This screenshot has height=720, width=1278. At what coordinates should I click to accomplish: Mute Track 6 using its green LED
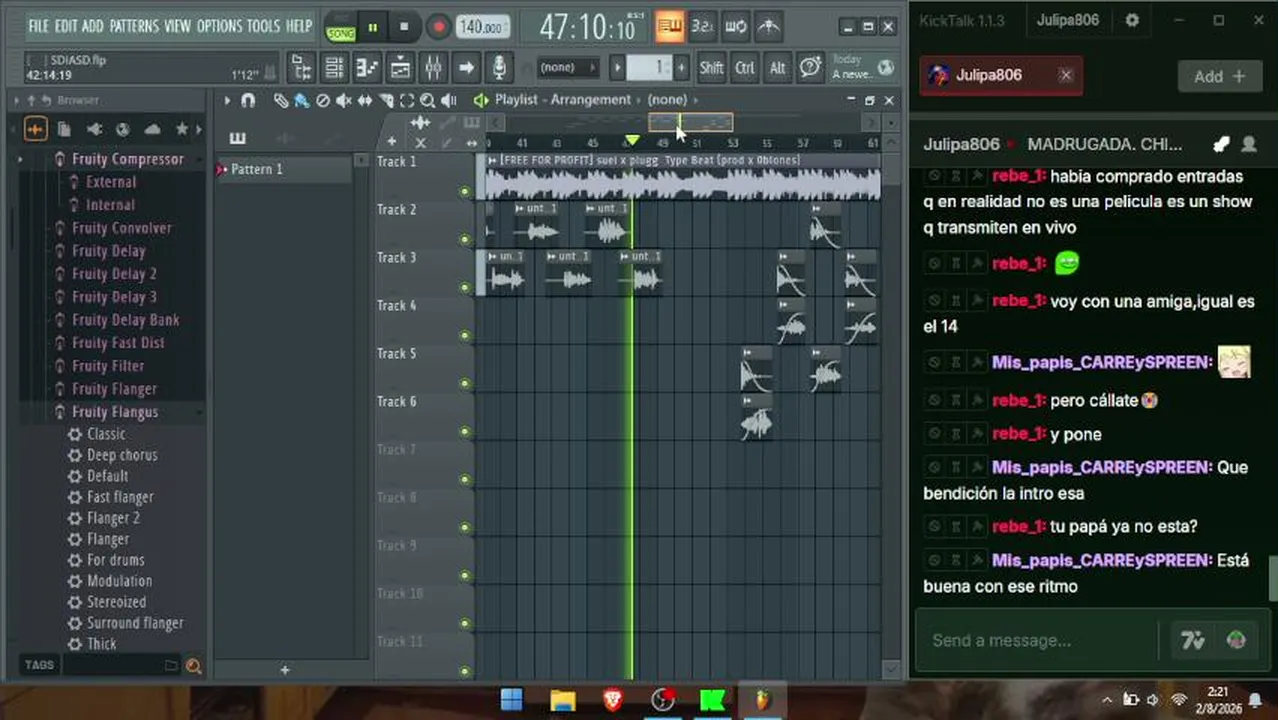pos(464,431)
